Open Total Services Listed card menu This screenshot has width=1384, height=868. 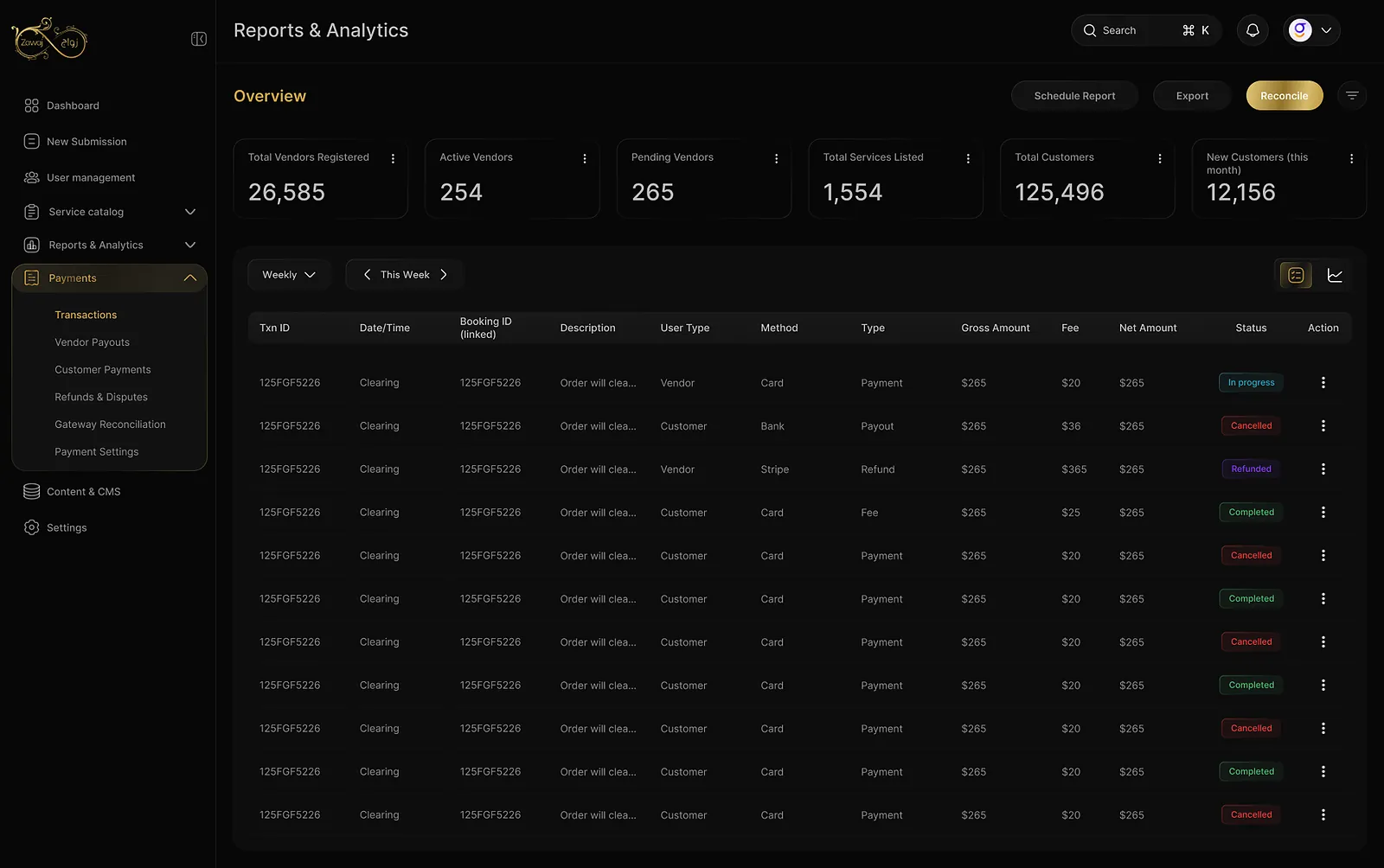(968, 159)
